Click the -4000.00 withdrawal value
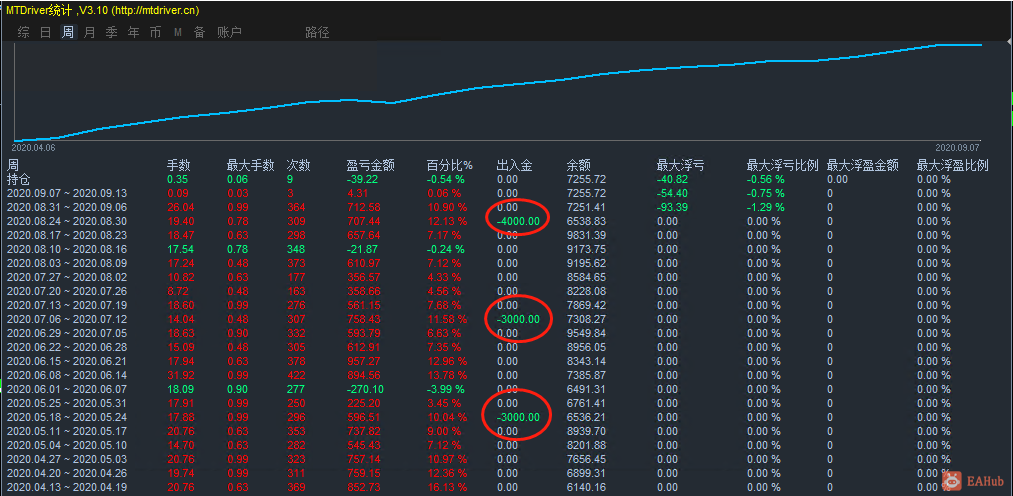This screenshot has height=496, width=1013. (517, 221)
